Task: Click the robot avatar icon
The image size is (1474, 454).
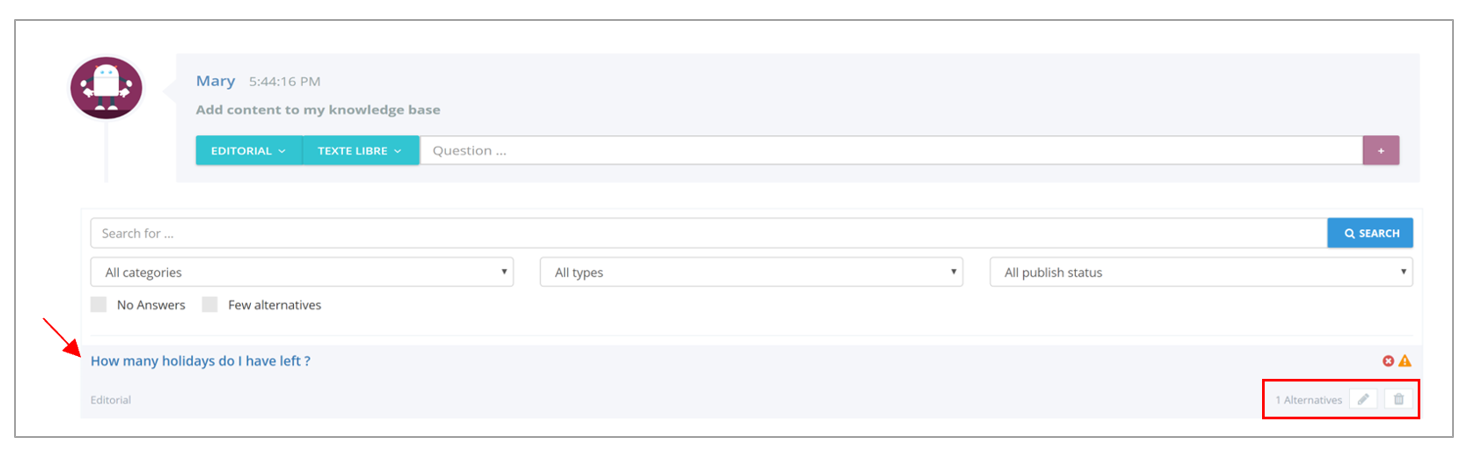Action: [106, 88]
